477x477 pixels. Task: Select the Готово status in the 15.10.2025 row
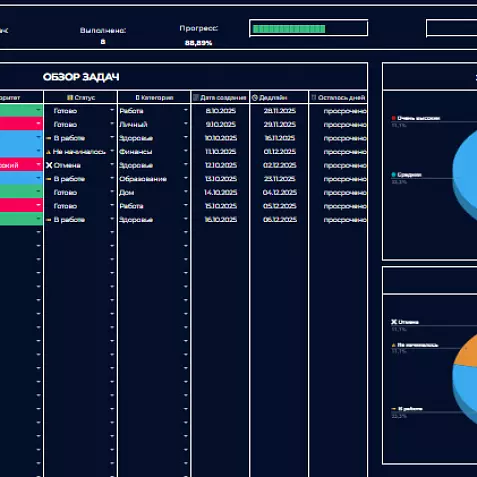point(65,206)
